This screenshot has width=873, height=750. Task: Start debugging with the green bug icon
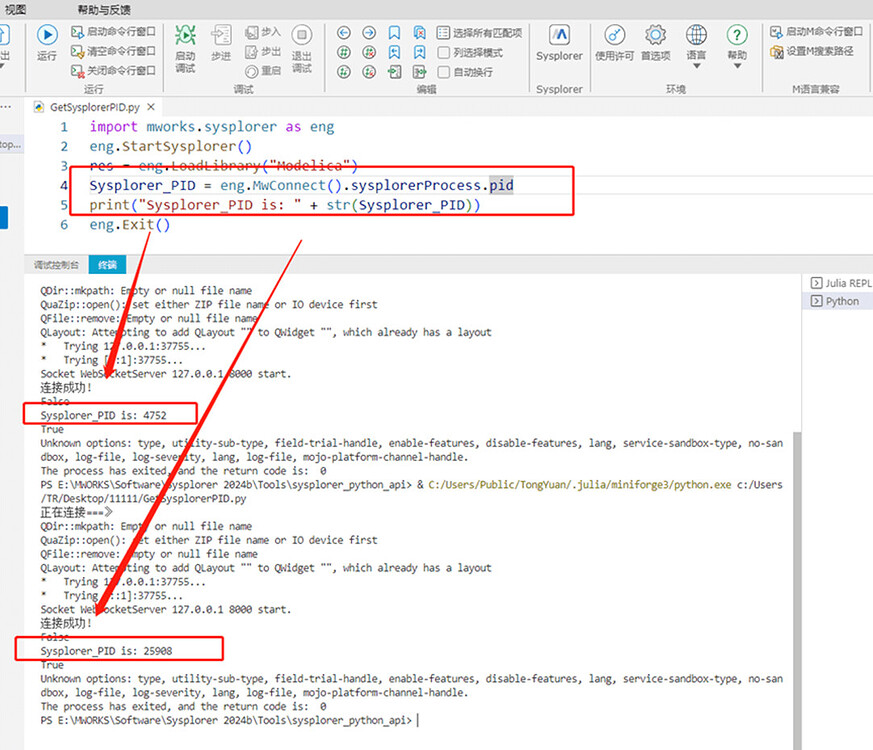coord(185,35)
